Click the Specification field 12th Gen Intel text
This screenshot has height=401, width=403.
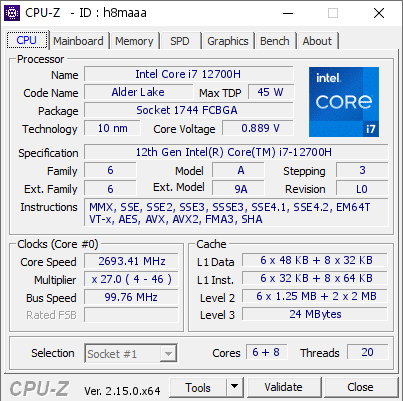coord(236,152)
